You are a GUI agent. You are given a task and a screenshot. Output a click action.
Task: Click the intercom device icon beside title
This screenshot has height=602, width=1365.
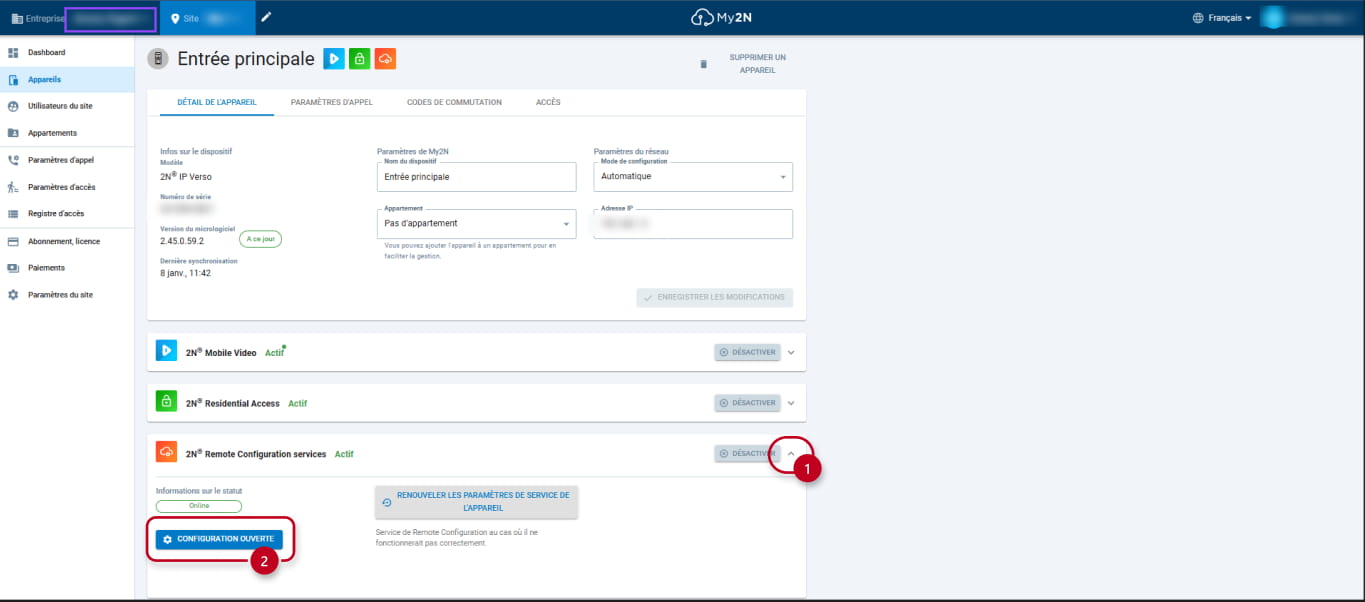tap(158, 59)
